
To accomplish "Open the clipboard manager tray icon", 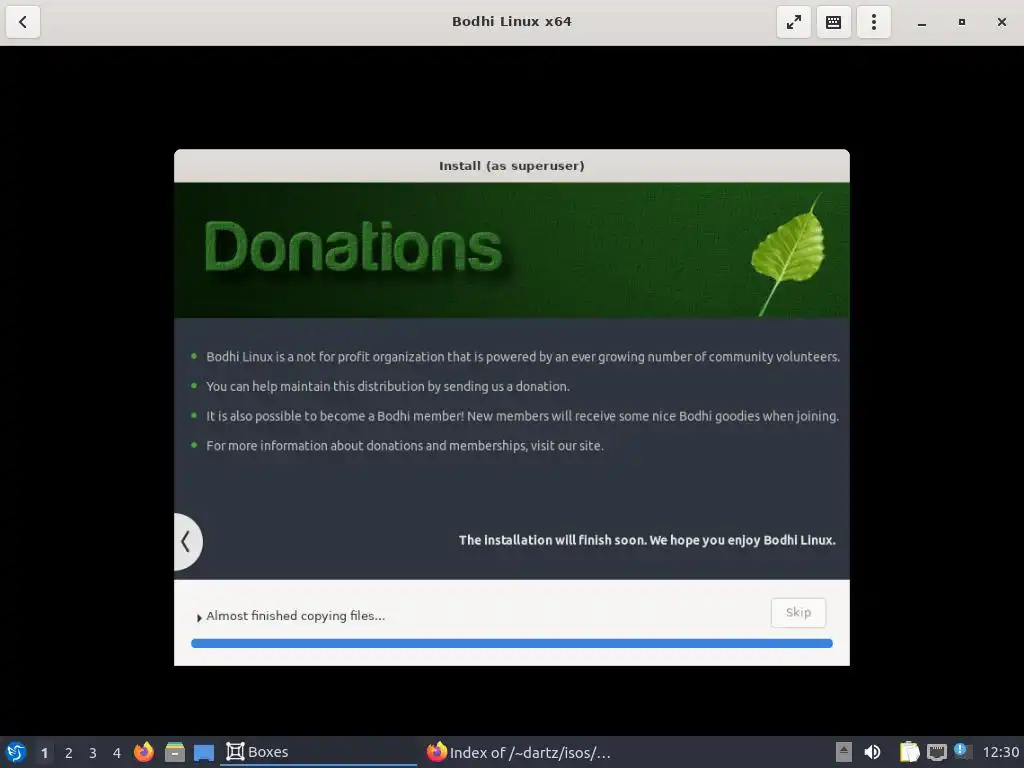I will 909,752.
